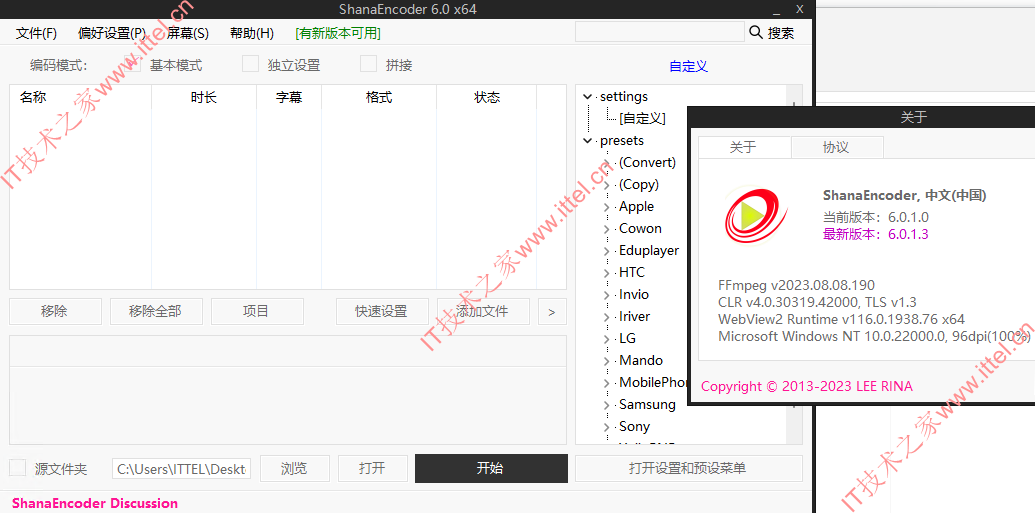This screenshot has height=513, width=1035.
Task: Click the search input field
Action: point(659,32)
